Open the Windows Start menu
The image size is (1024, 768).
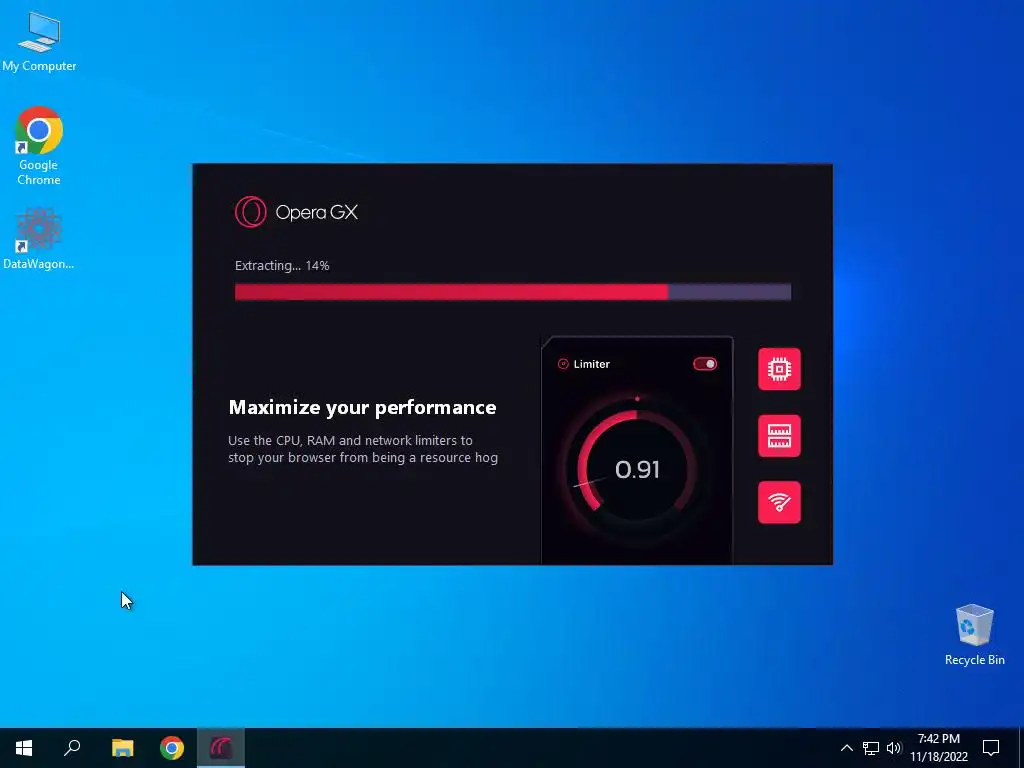click(x=24, y=748)
